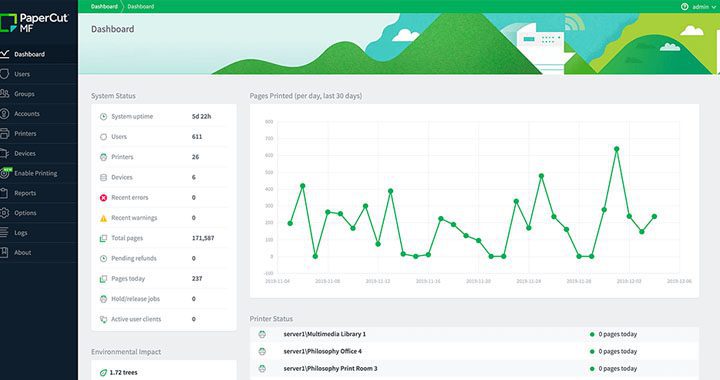Click printer icon for Philosophy Office 4
Image resolution: width=720 pixels, height=380 pixels.
pyautogui.click(x=262, y=351)
